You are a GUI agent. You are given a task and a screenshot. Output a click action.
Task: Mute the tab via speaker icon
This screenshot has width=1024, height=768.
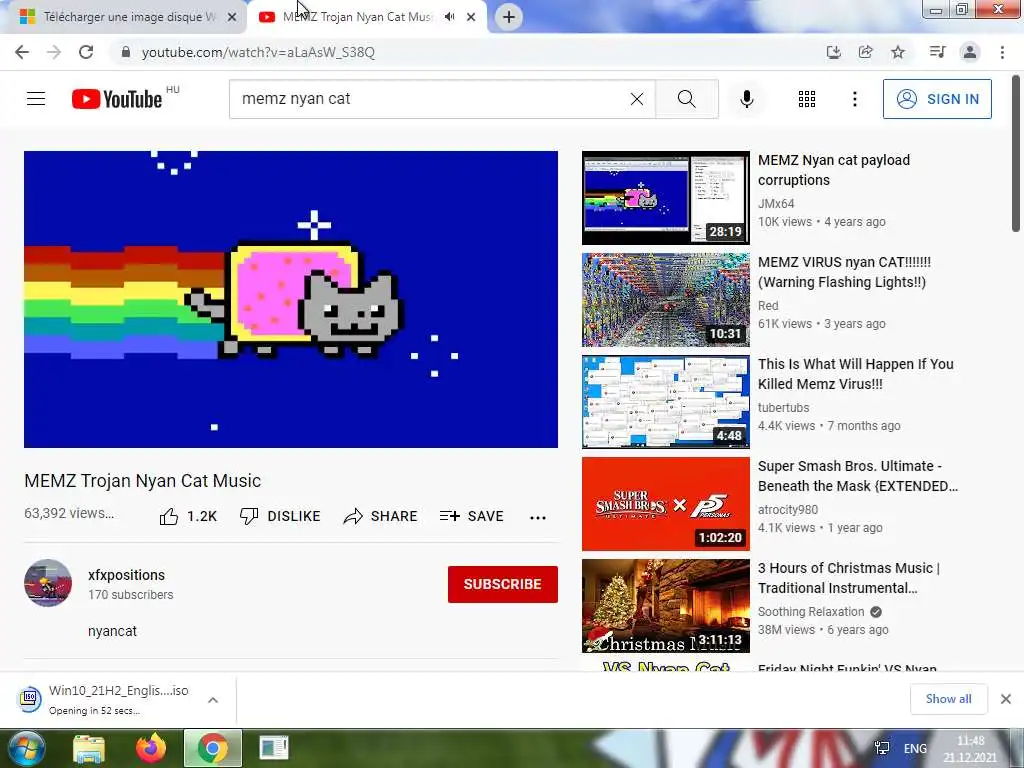449,17
